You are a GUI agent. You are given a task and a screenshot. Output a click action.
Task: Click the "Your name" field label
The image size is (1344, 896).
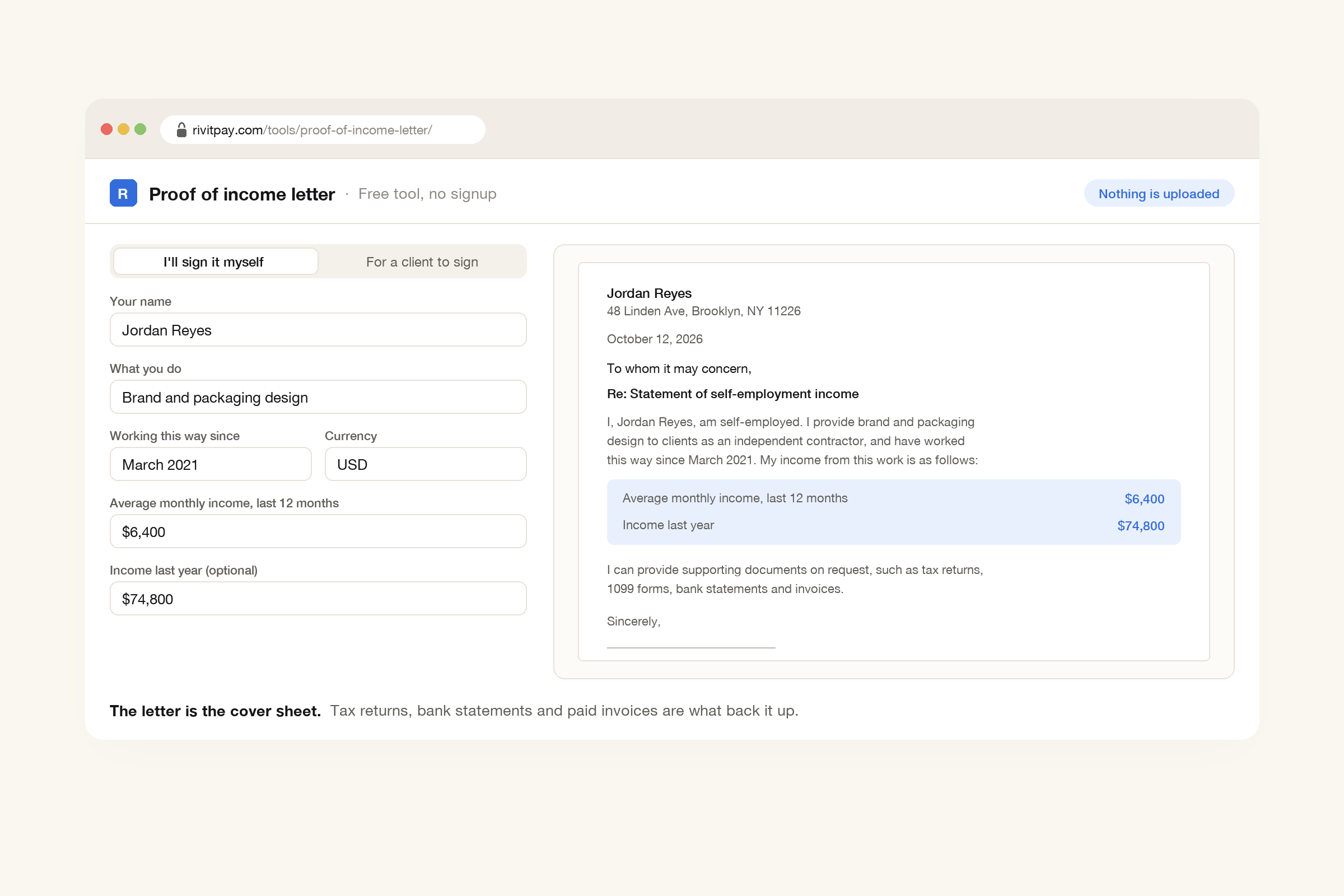pos(141,301)
